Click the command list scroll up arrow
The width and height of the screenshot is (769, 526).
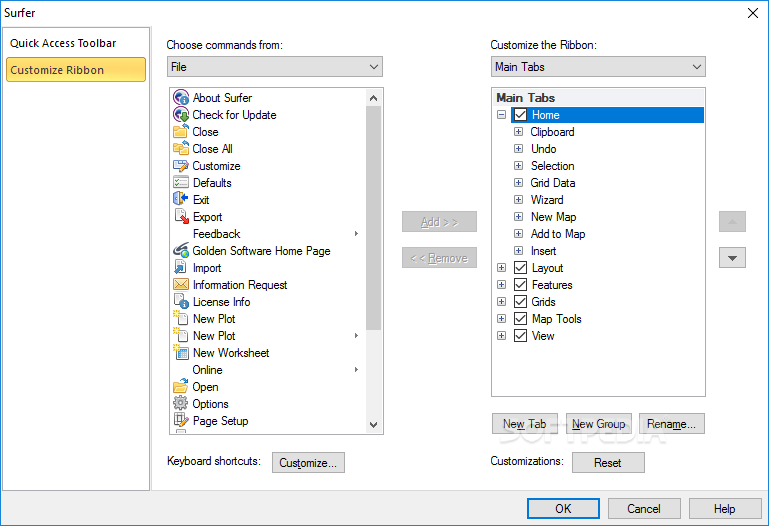click(373, 98)
